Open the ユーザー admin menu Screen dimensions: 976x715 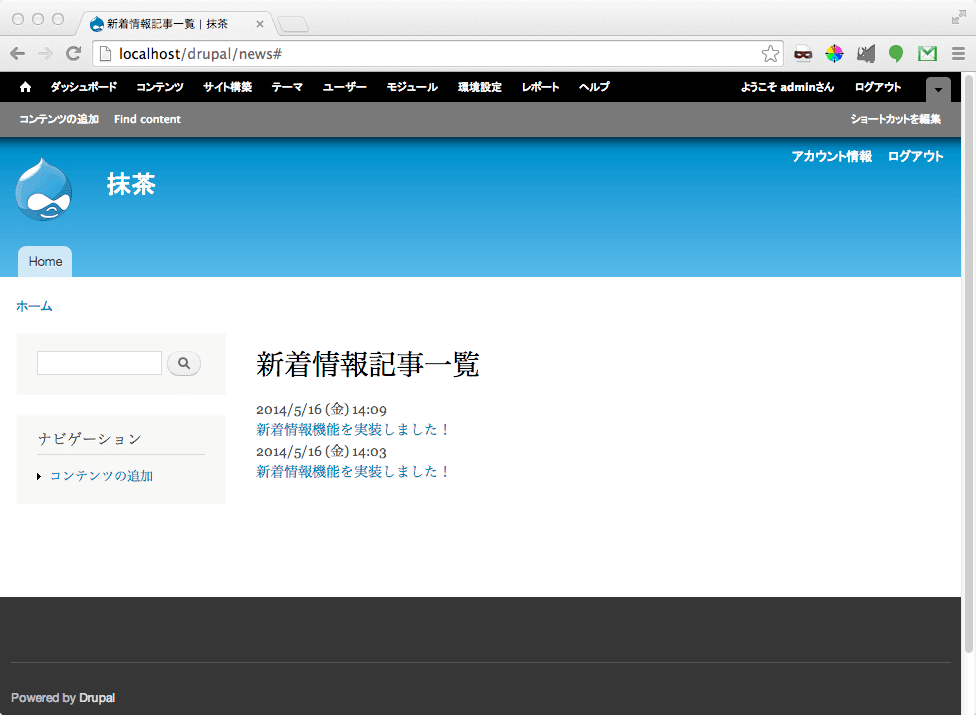[x=344, y=87]
